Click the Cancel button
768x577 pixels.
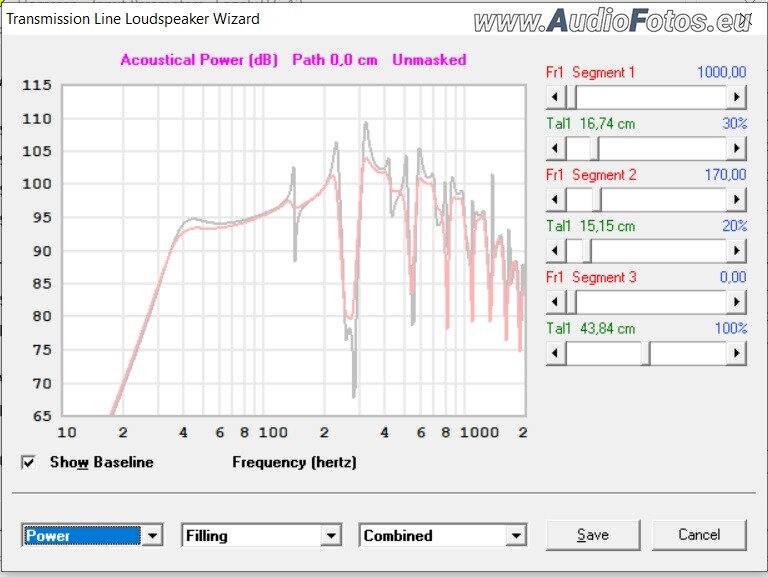[x=699, y=535]
